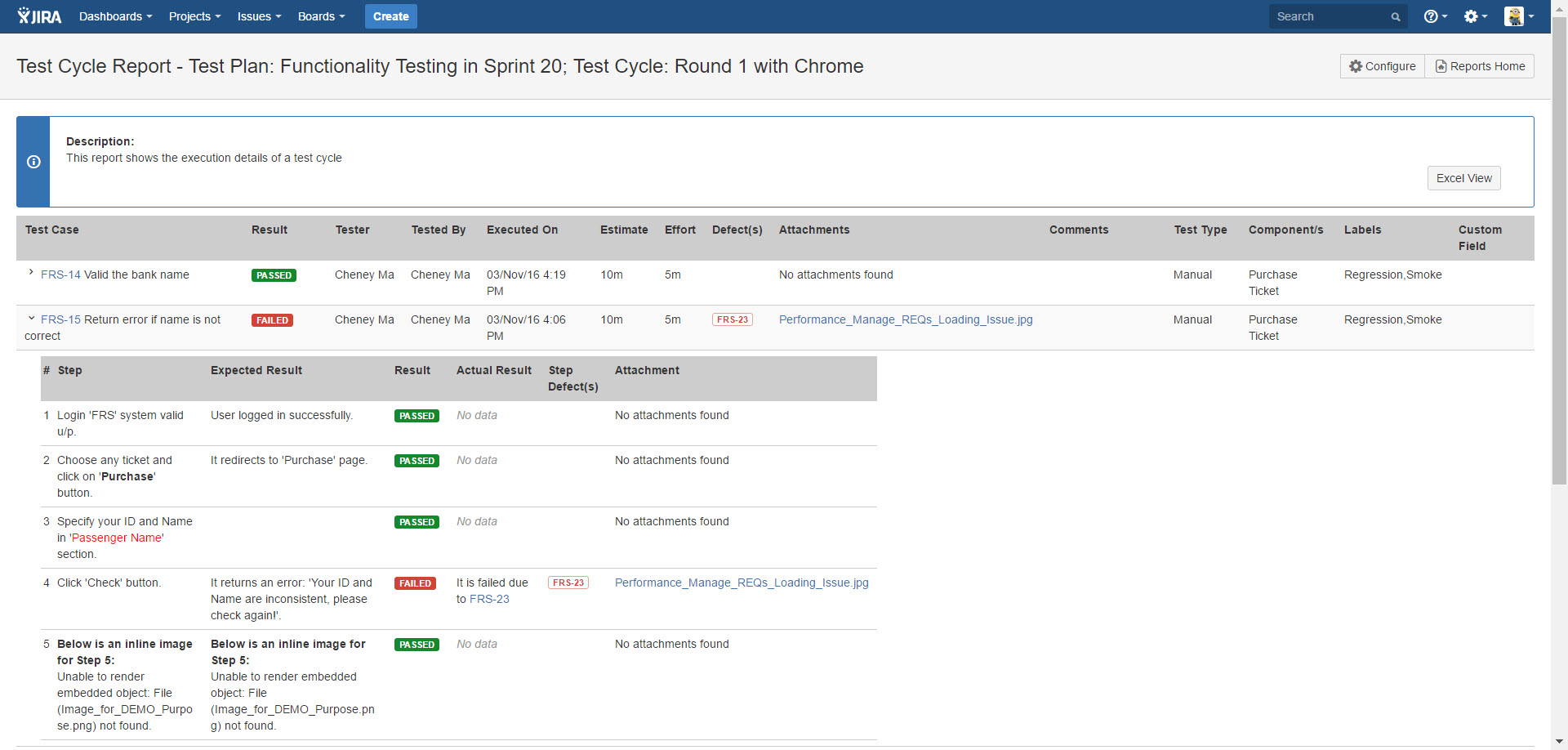The image size is (1568, 750).
Task: Open FRS-23 defect badge in step 4
Action: coord(568,583)
